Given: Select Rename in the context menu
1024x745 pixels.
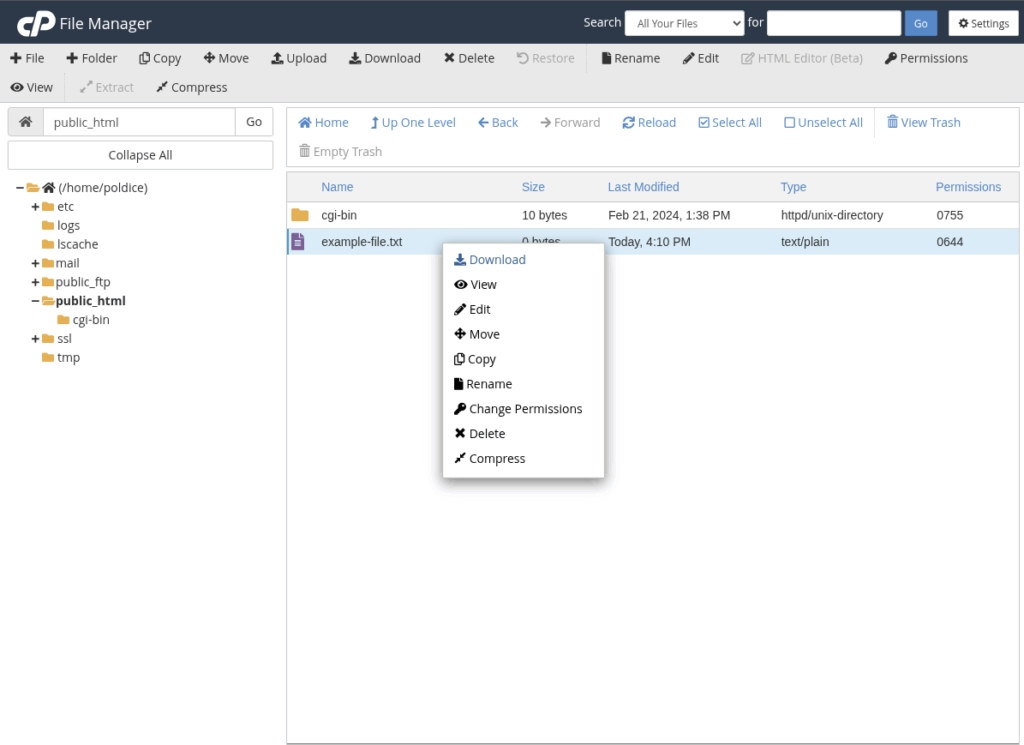Looking at the screenshot, I should tap(488, 384).
